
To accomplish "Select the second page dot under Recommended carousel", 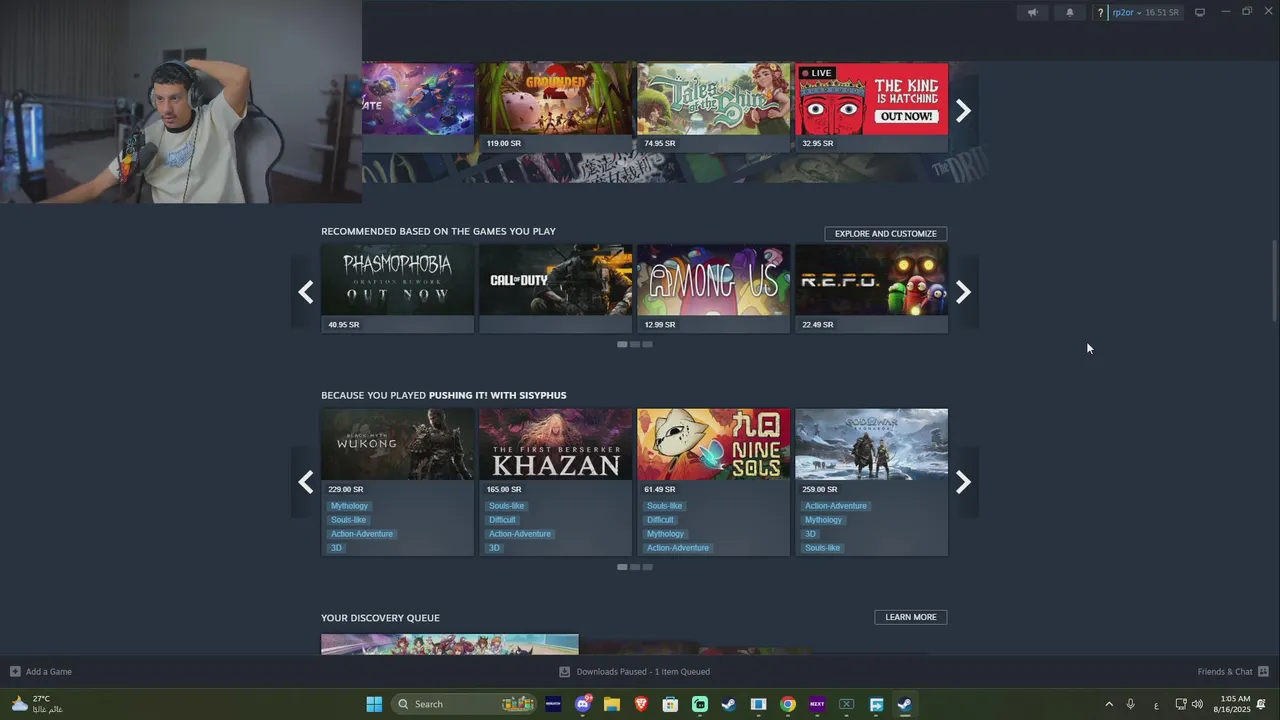I will 635,344.
